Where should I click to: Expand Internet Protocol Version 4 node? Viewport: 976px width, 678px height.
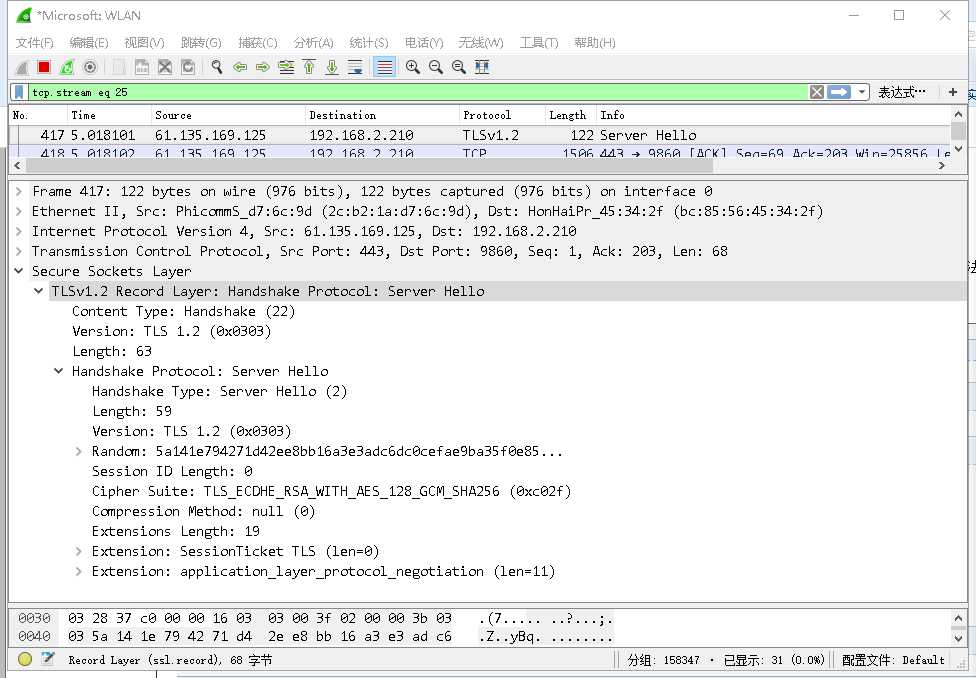[19, 231]
